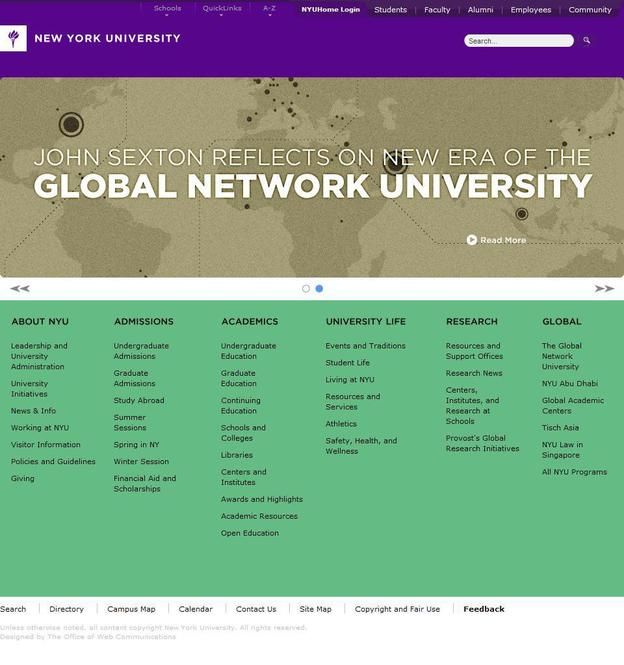Viewport: 624px width, 665px height.
Task: Open the Community tab
Action: [590, 10]
